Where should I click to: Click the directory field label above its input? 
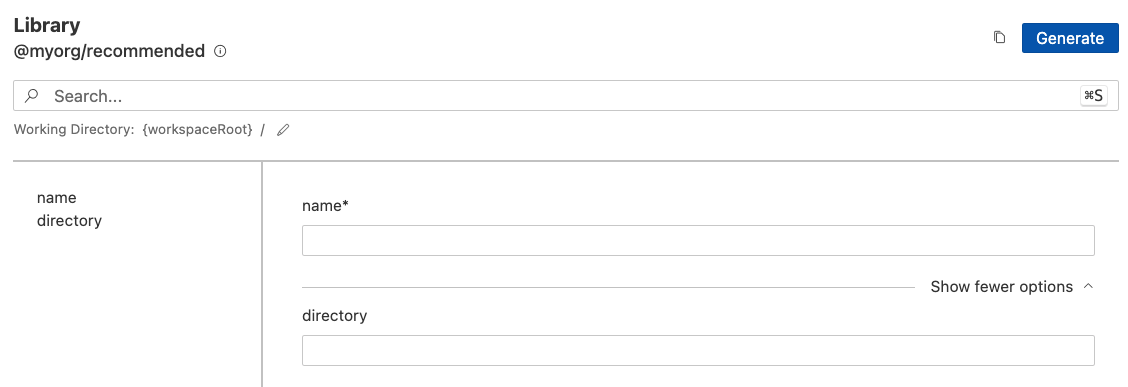pyautogui.click(x=335, y=315)
